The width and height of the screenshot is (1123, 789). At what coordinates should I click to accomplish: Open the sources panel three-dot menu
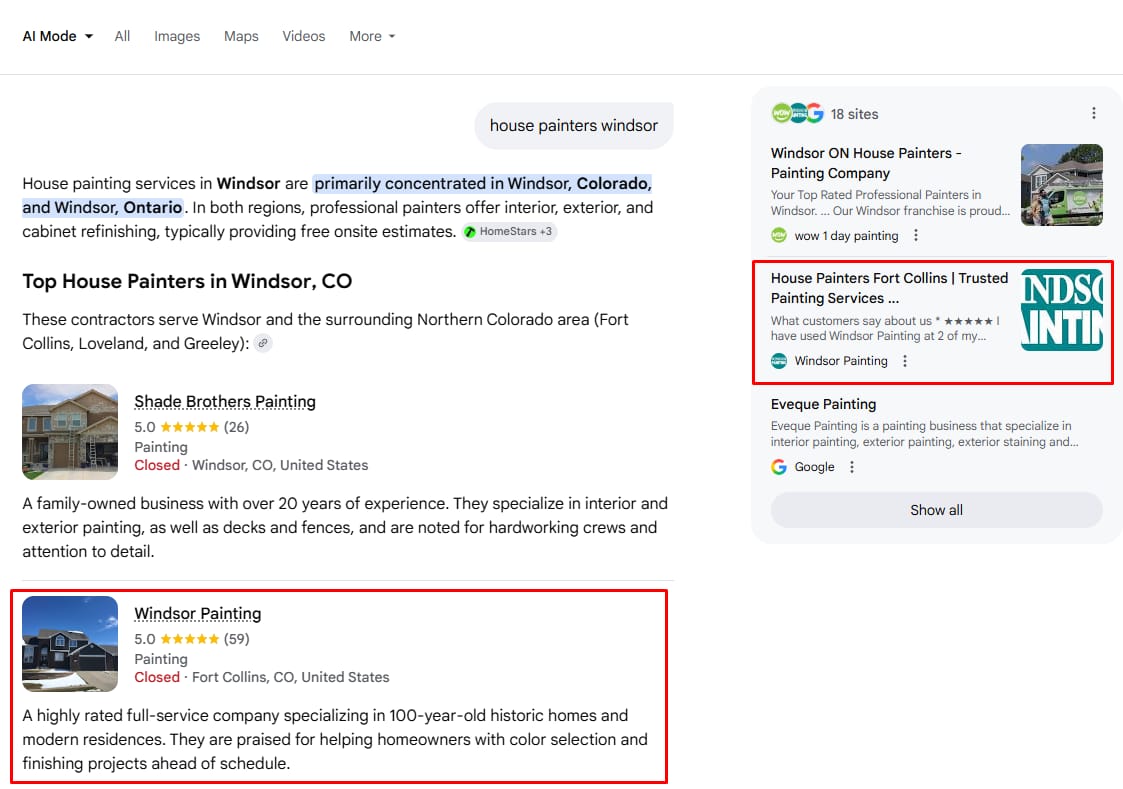[1094, 113]
